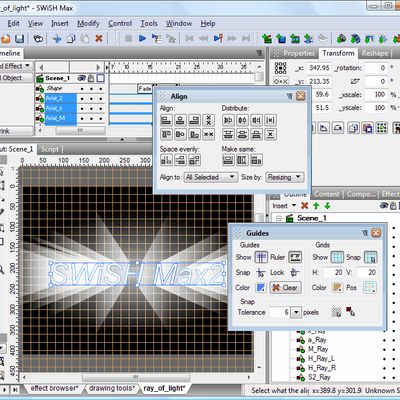Toggle the Ruler button in Guides panel
Screen dimensions: 400x400
click(295, 257)
